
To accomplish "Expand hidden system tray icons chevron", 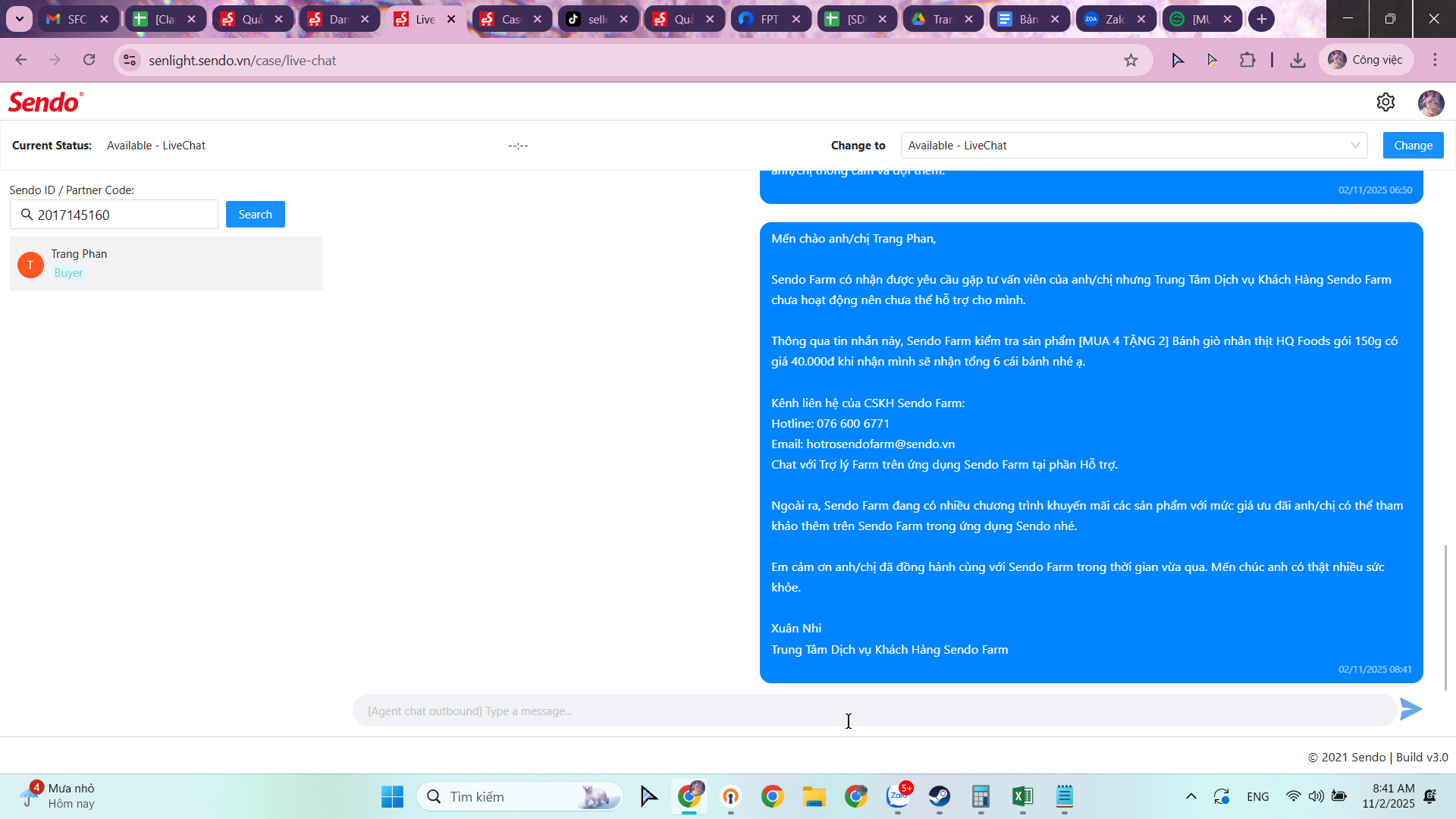I will (1191, 796).
